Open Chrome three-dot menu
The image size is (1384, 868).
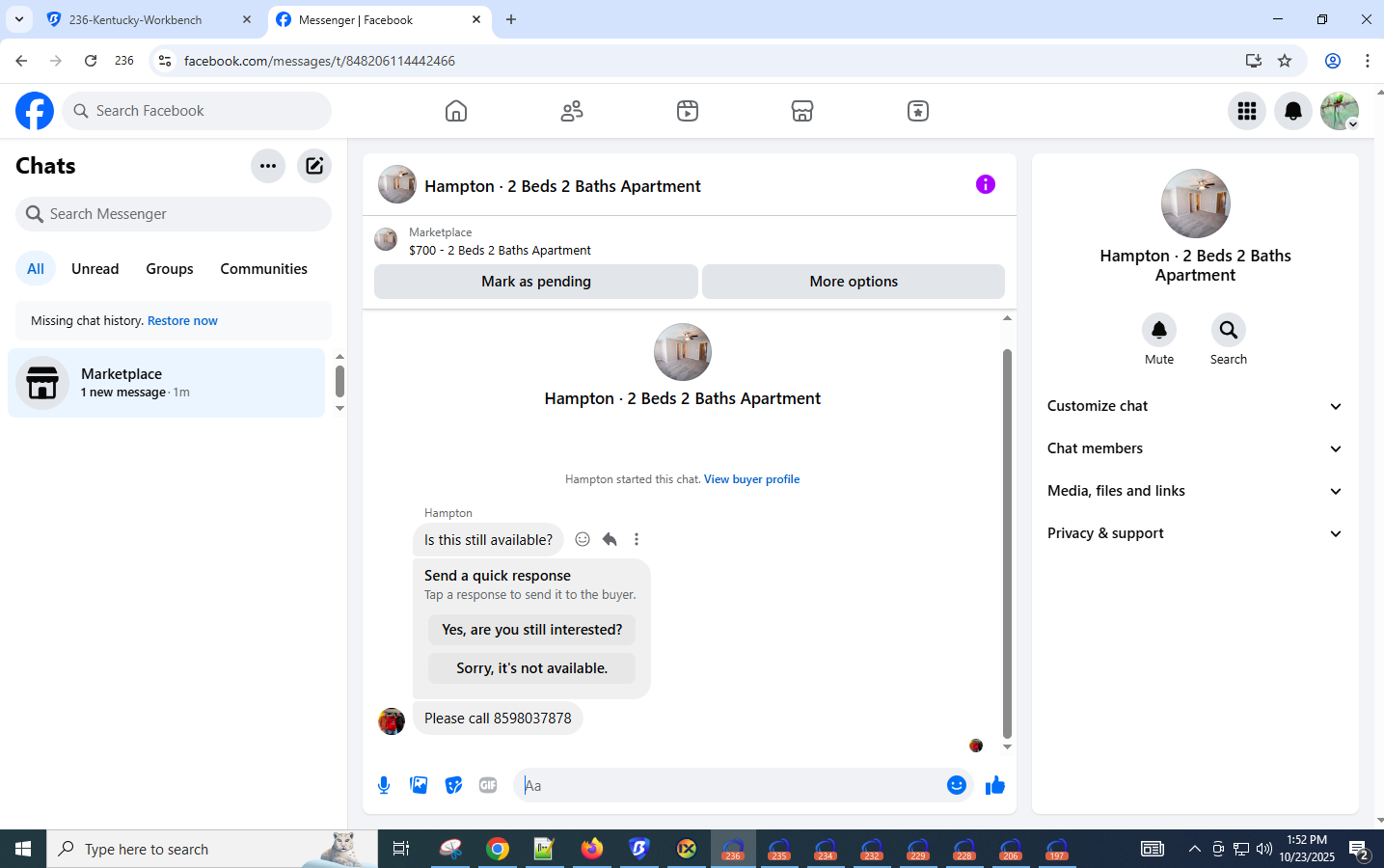point(1368,61)
